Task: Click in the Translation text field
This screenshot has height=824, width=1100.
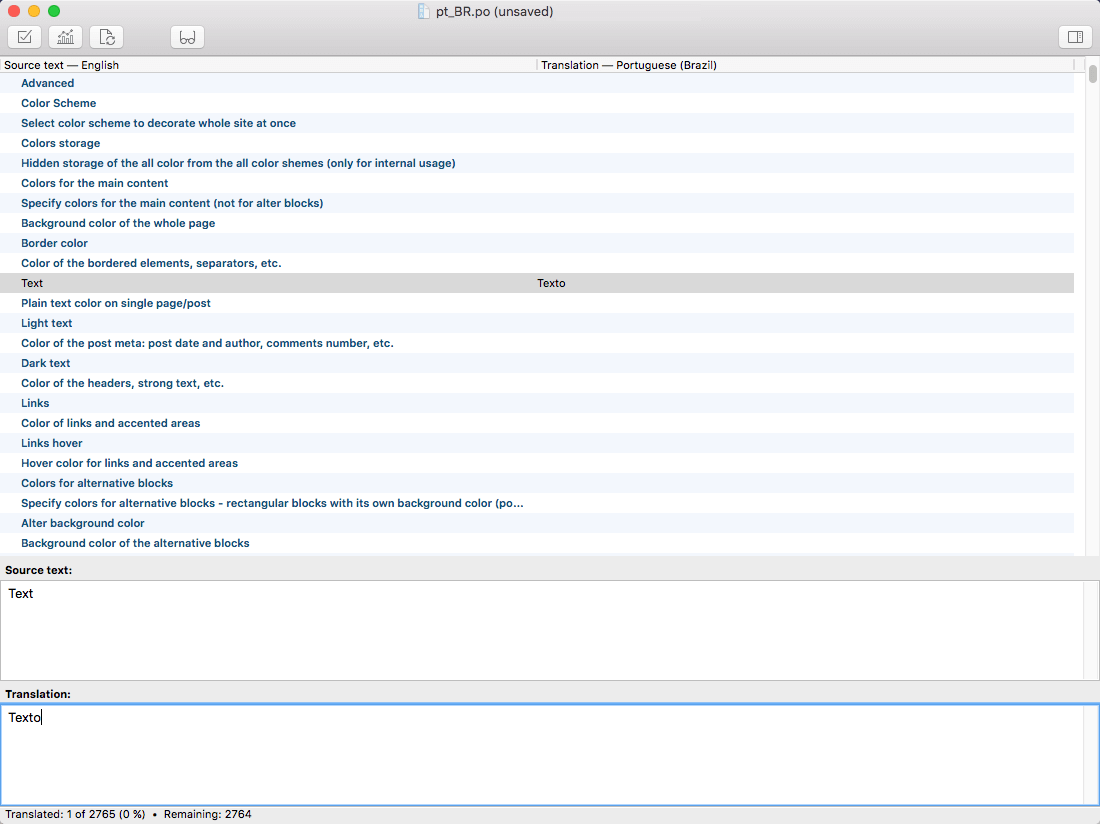Action: 540,755
